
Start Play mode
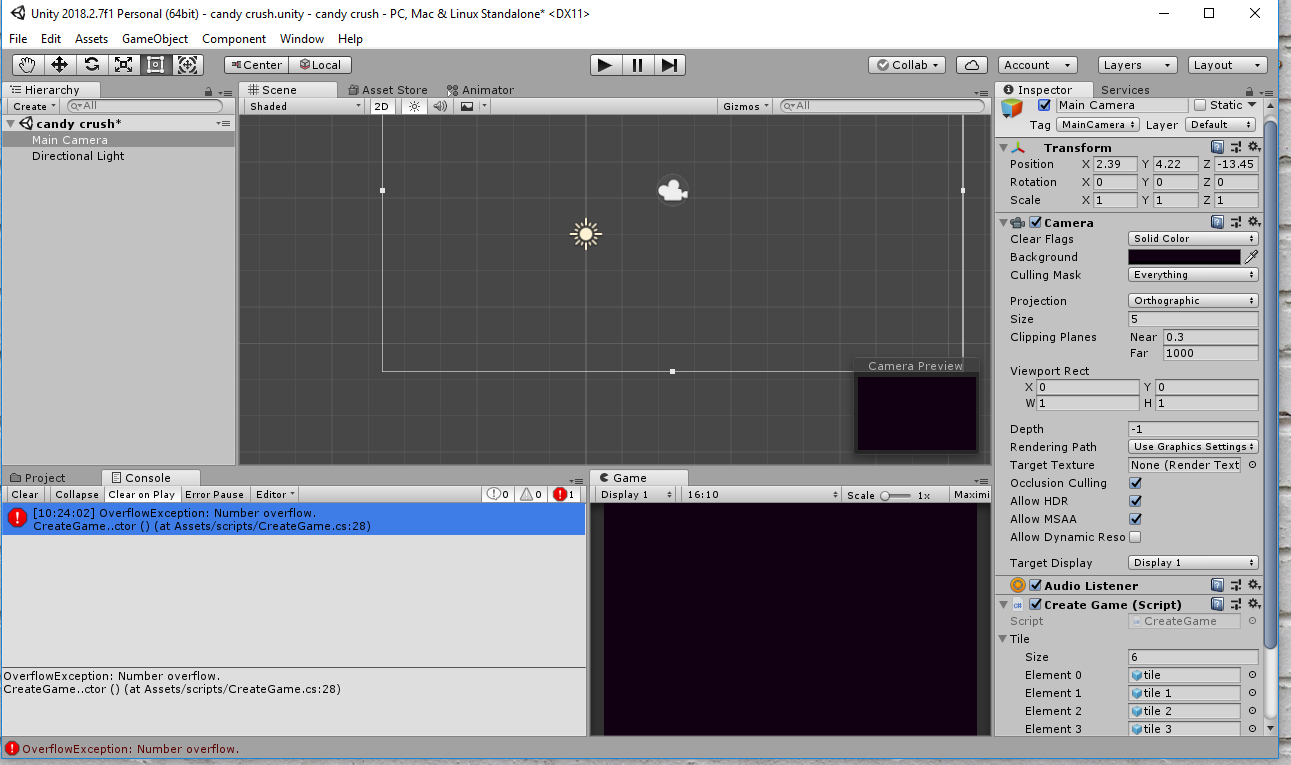pyautogui.click(x=605, y=65)
